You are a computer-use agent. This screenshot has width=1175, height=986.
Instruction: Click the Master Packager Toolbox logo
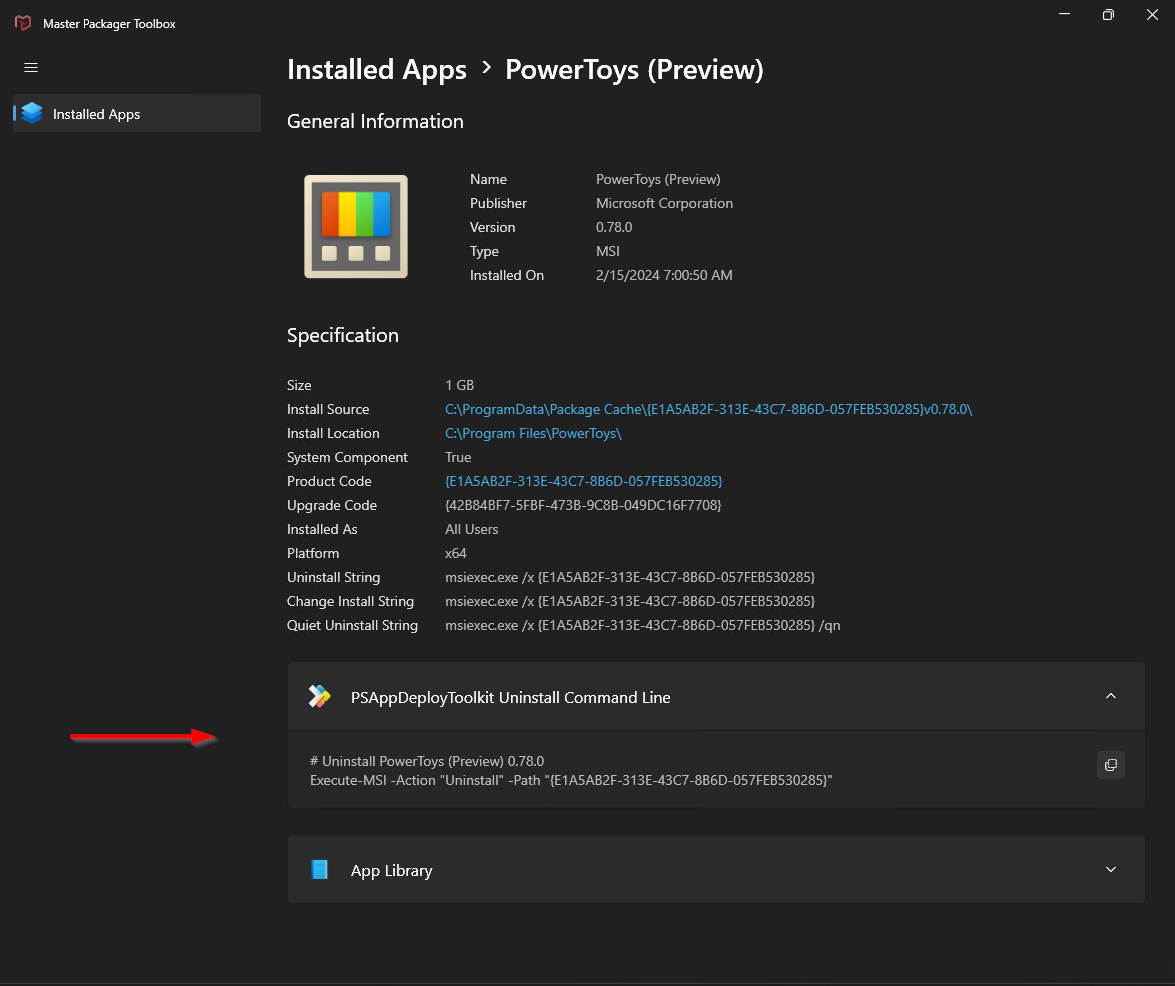[23, 23]
